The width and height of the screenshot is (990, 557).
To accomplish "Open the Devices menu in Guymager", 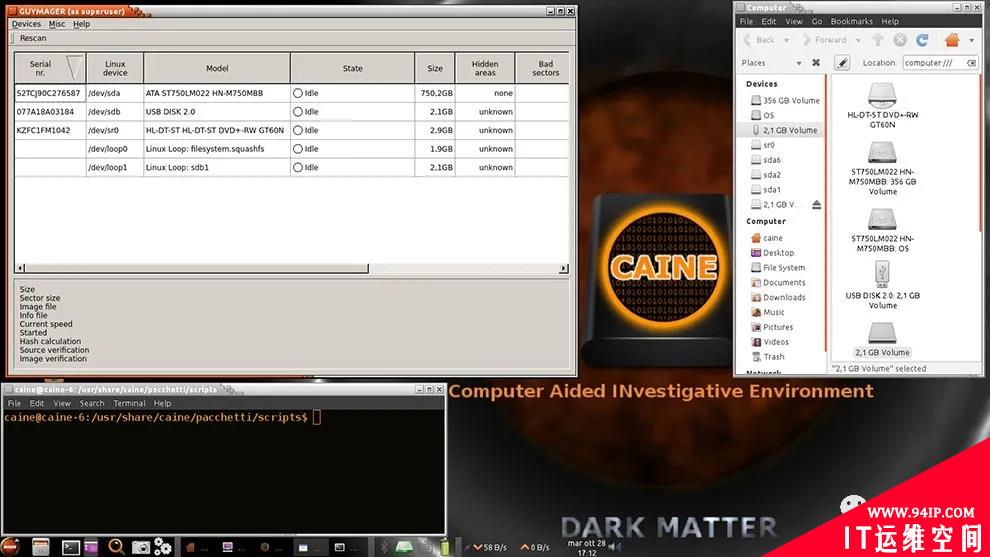I will click(x=26, y=24).
